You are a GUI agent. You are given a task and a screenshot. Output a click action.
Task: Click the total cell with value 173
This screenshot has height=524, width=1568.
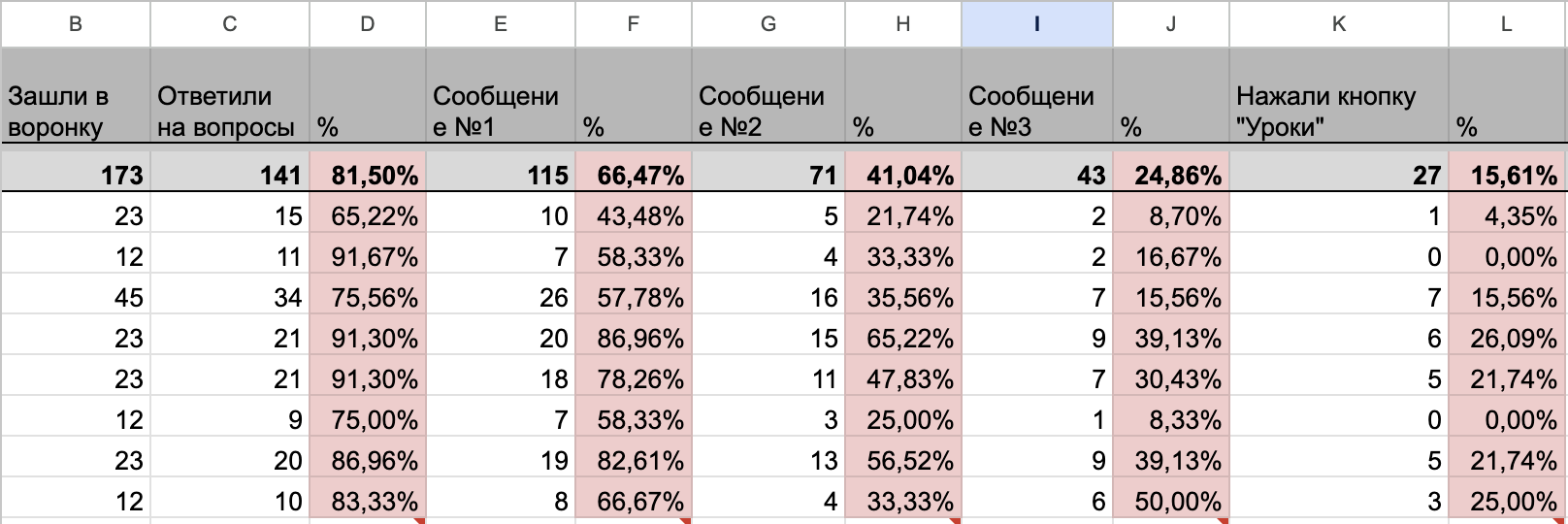tap(75, 175)
